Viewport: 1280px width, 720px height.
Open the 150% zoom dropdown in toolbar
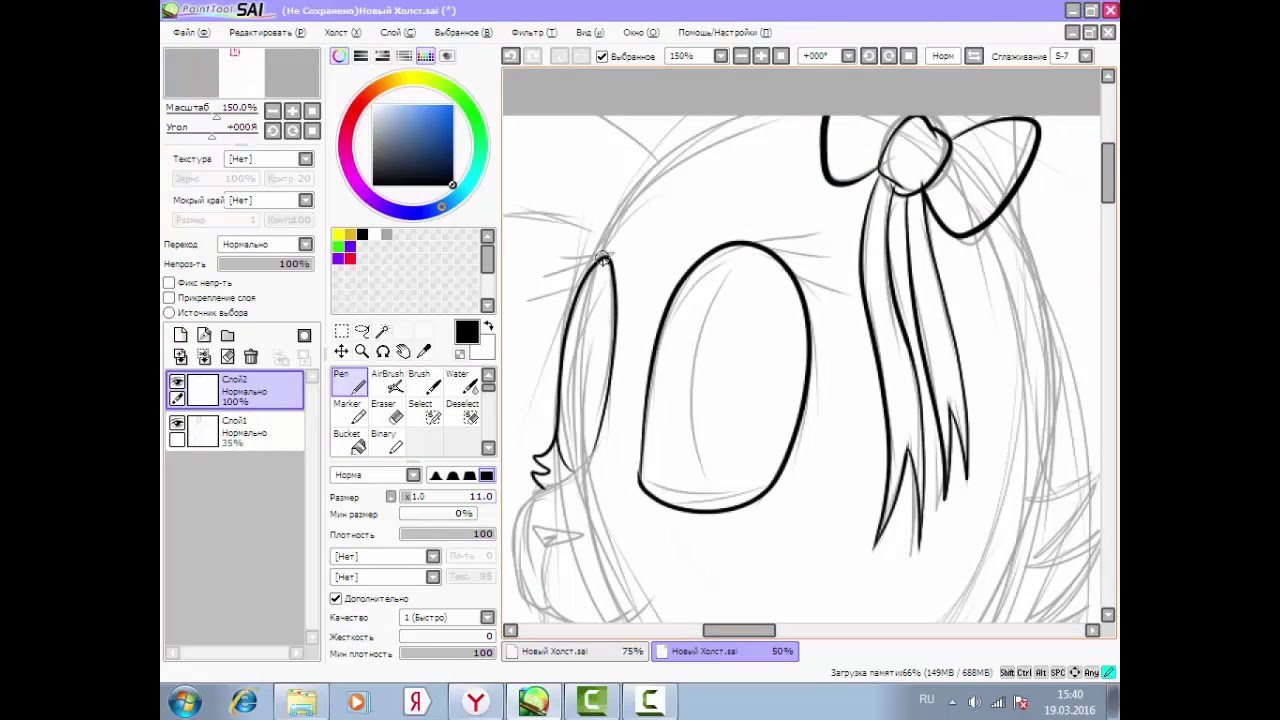click(x=720, y=56)
